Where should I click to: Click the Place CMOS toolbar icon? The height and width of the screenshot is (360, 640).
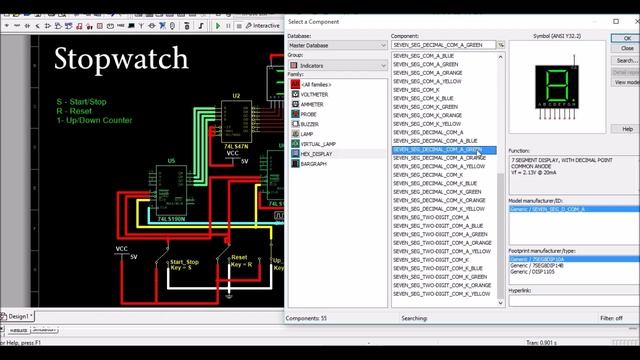click(69, 26)
